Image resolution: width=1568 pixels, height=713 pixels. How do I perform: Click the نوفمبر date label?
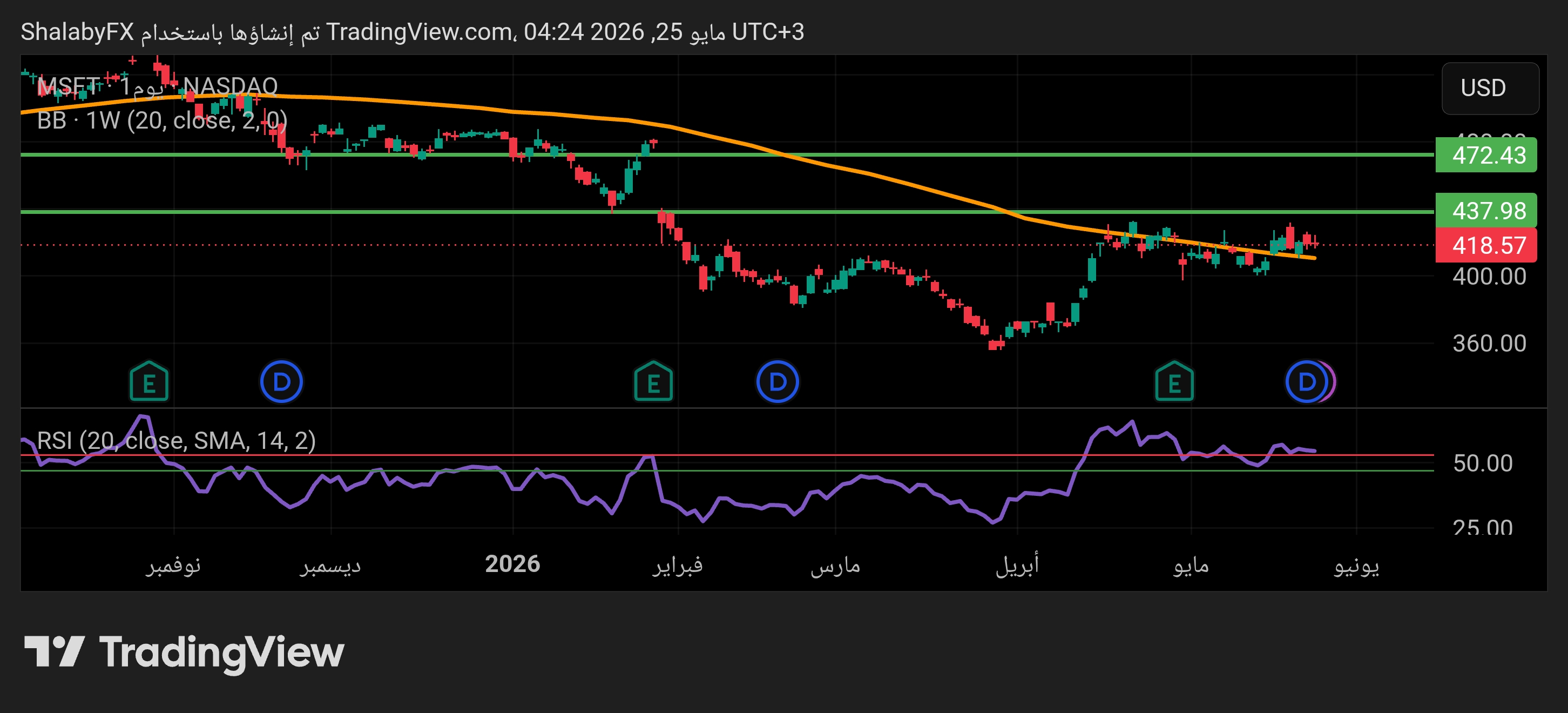(x=173, y=565)
